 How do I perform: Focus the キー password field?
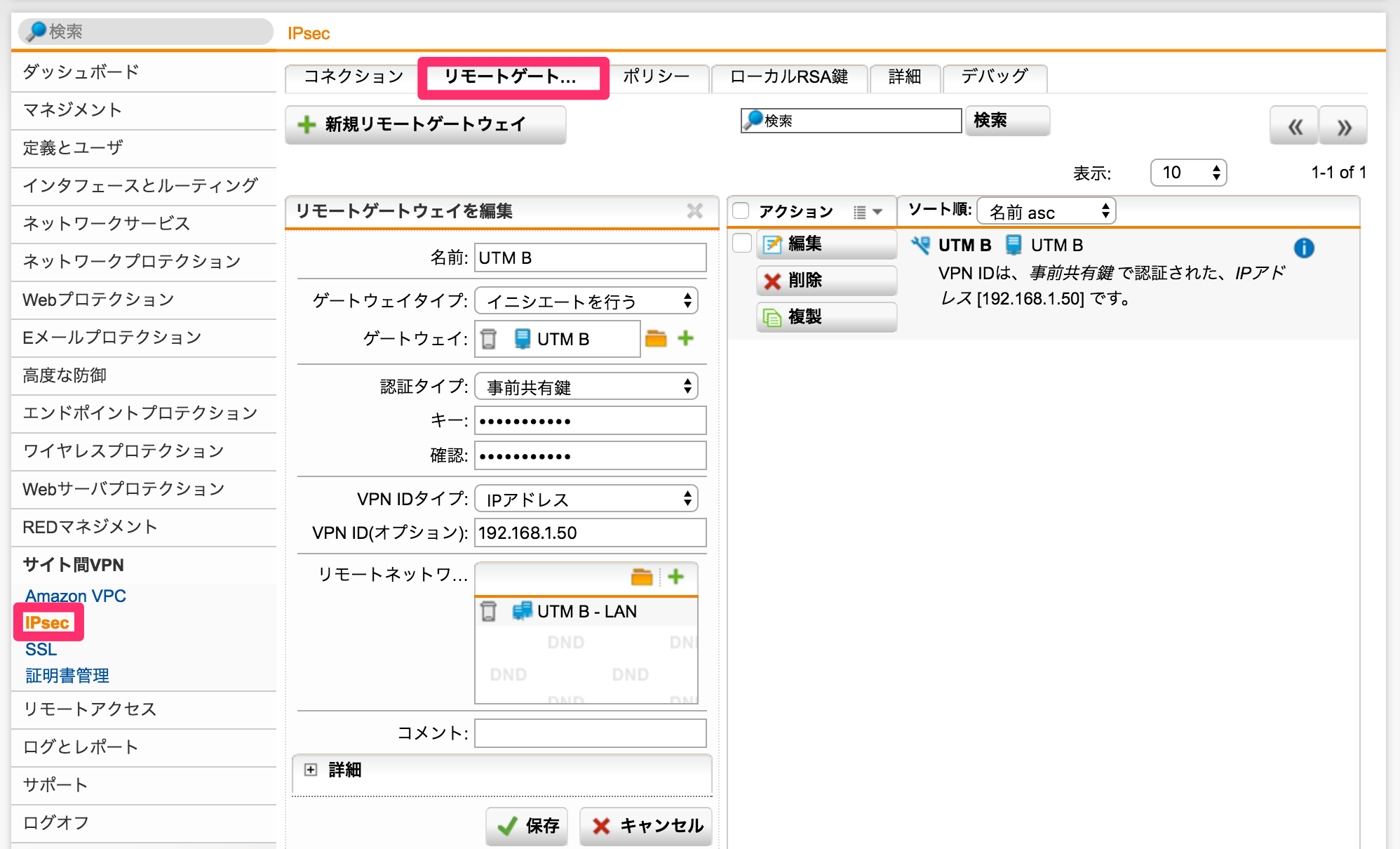(591, 421)
